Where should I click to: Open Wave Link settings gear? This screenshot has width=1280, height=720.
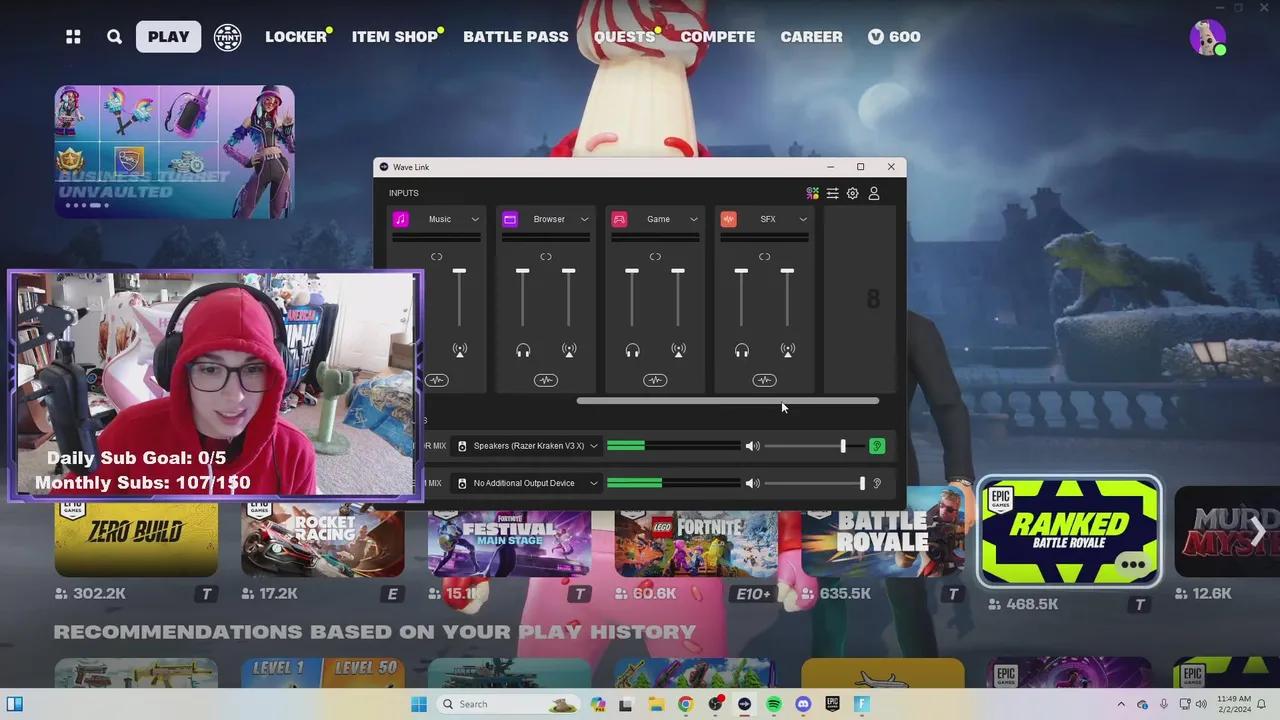[x=853, y=193]
